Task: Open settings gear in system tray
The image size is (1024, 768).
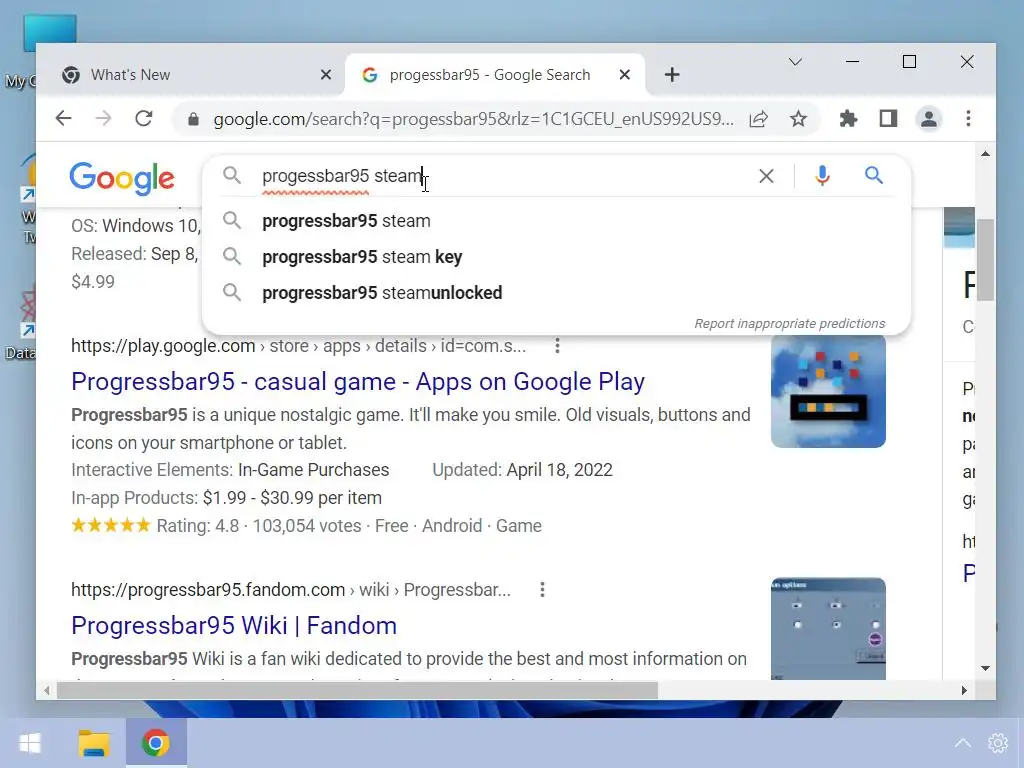Action: (998, 743)
